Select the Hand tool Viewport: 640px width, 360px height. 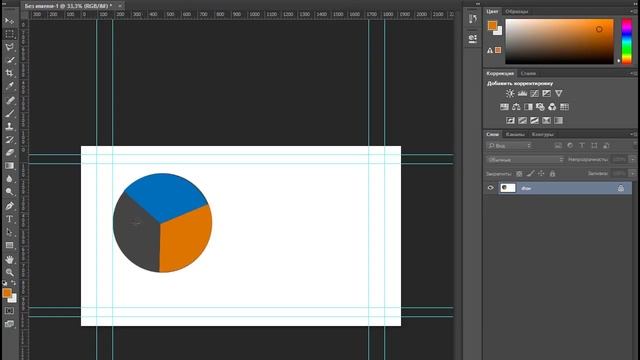[x=9, y=260]
